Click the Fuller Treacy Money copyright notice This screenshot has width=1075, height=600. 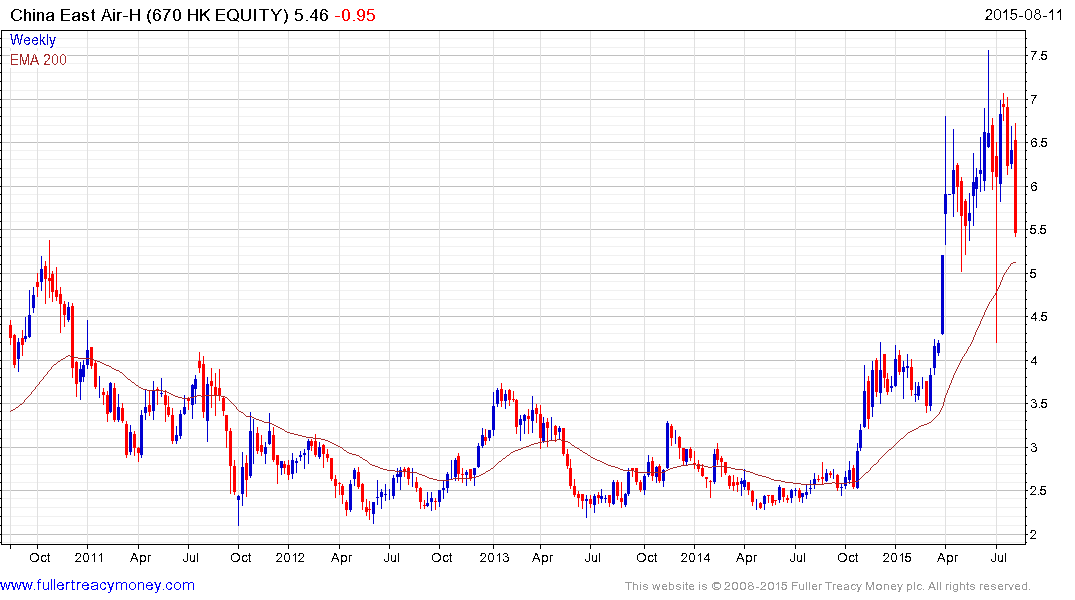(x=827, y=586)
